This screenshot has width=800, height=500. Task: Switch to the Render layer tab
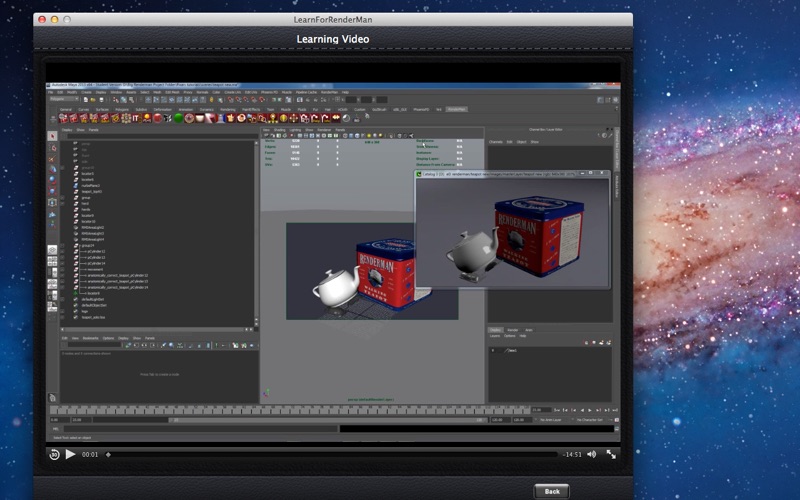[x=512, y=330]
